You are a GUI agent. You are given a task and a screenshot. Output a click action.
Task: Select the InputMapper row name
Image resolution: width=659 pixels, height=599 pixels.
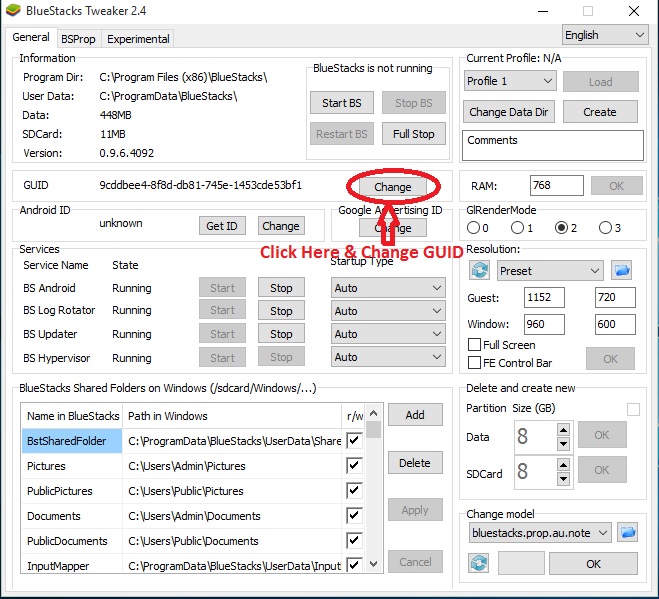[58, 566]
